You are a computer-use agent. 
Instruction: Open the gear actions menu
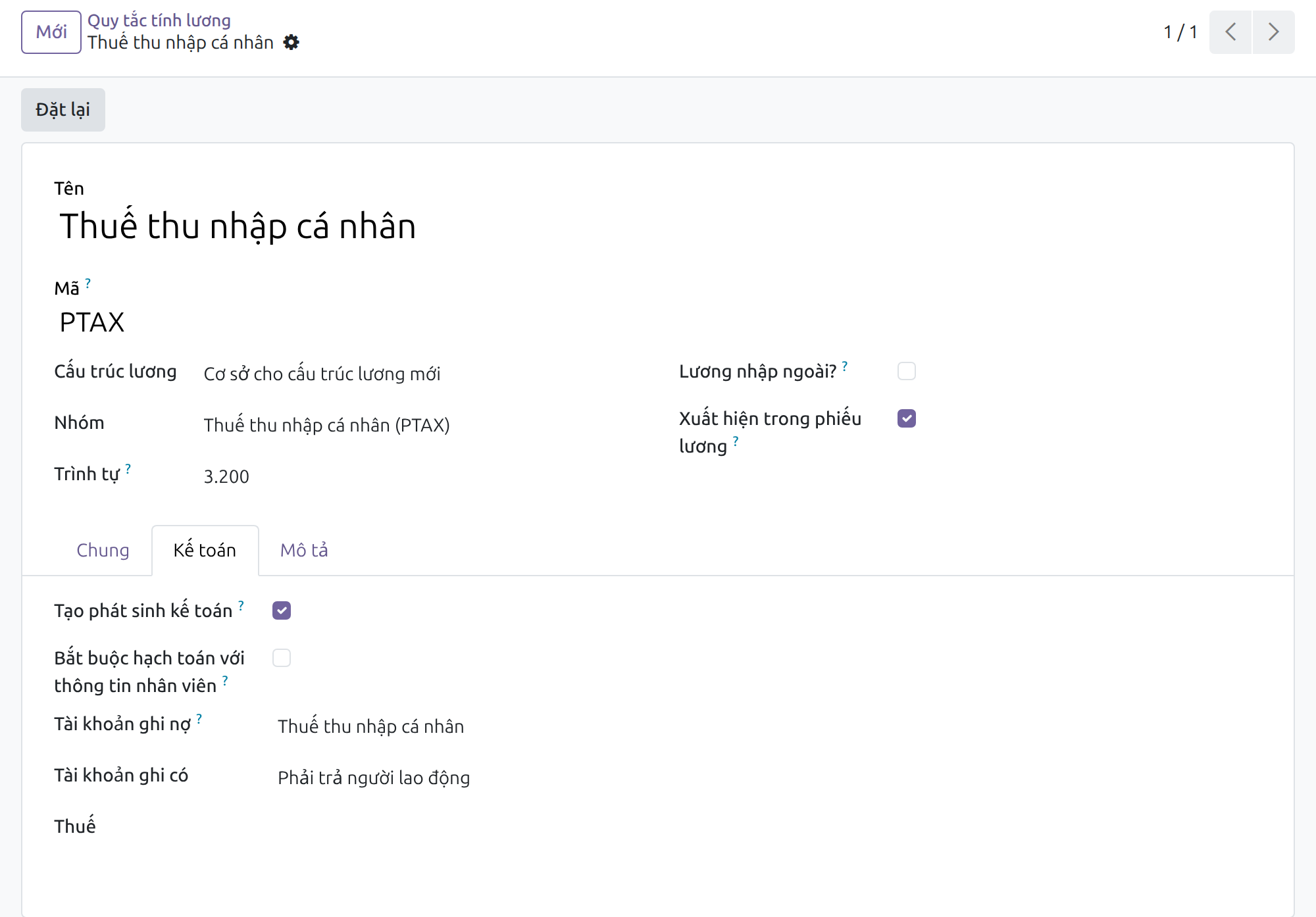click(291, 43)
